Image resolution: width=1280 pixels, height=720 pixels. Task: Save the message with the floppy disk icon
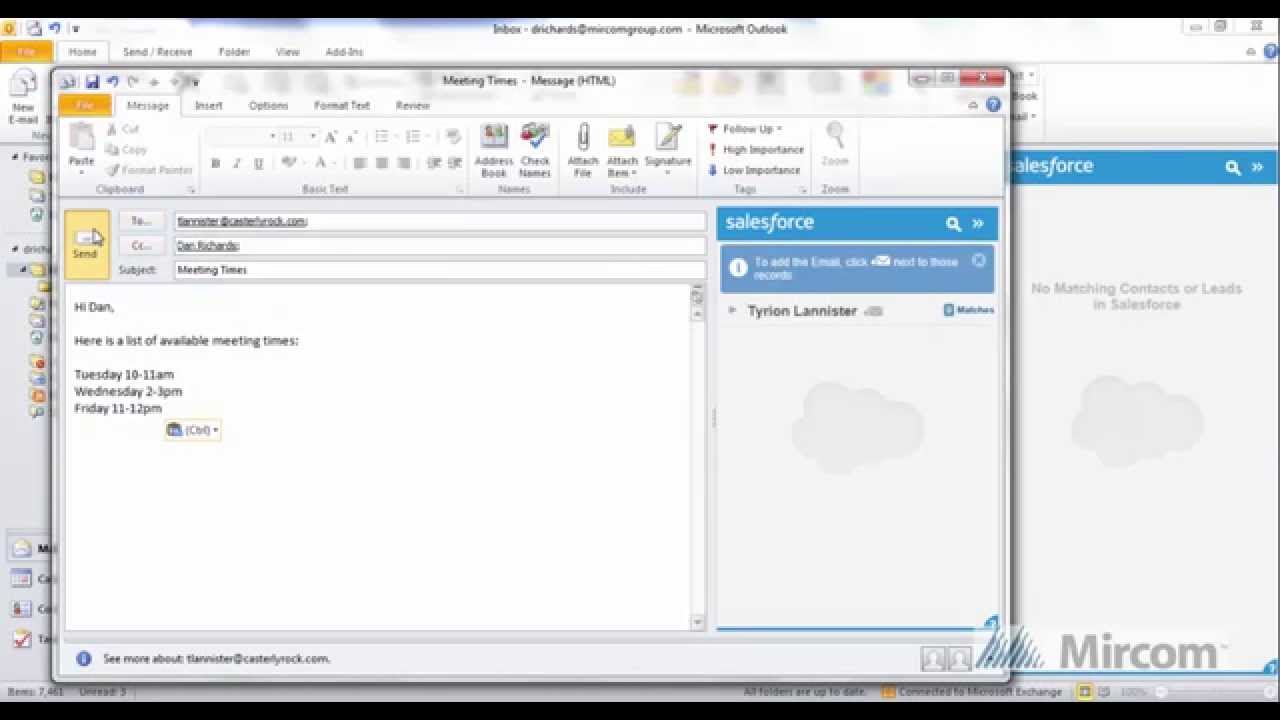tap(92, 82)
